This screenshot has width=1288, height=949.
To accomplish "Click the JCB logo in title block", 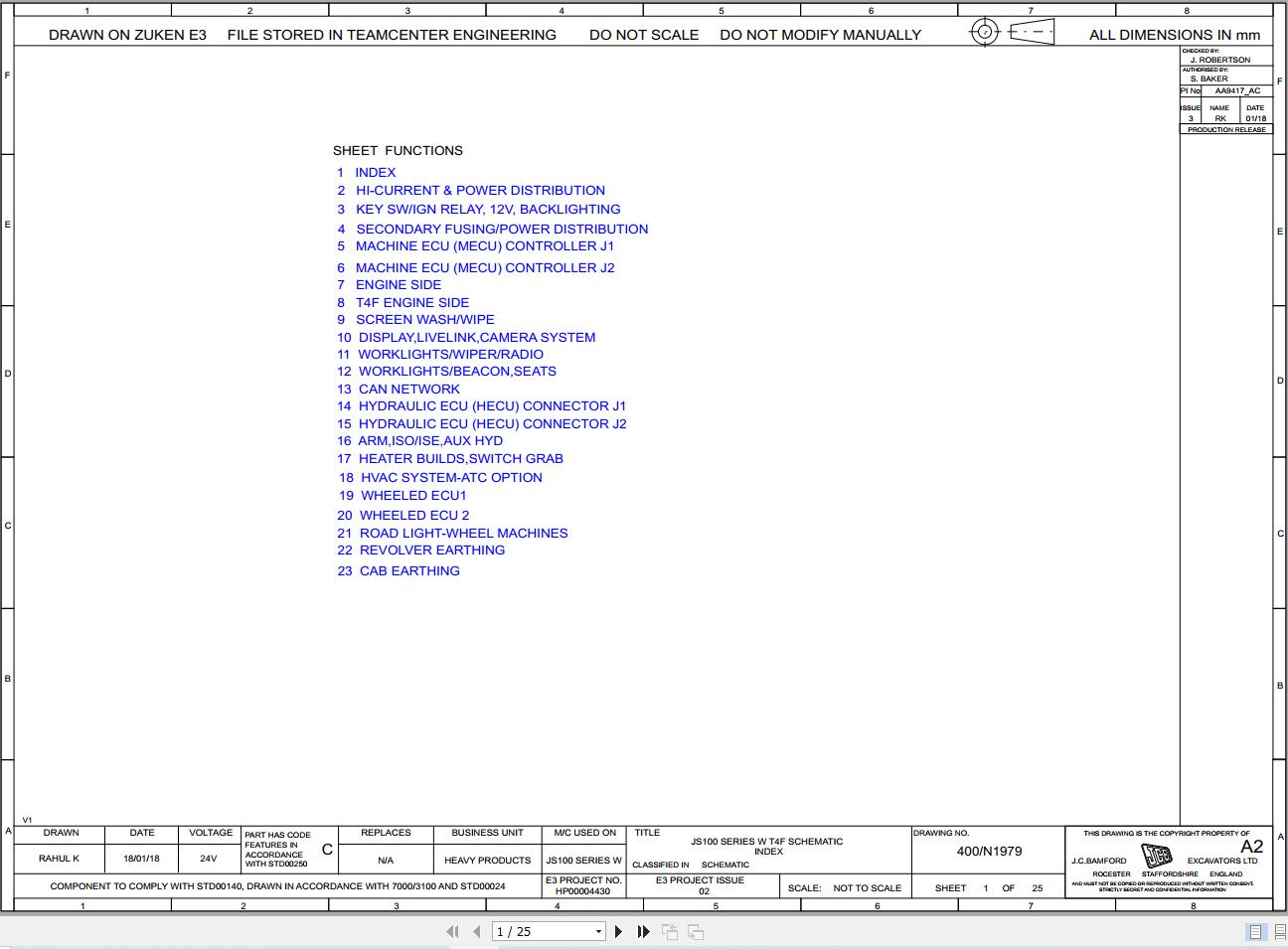I will 1157,856.
